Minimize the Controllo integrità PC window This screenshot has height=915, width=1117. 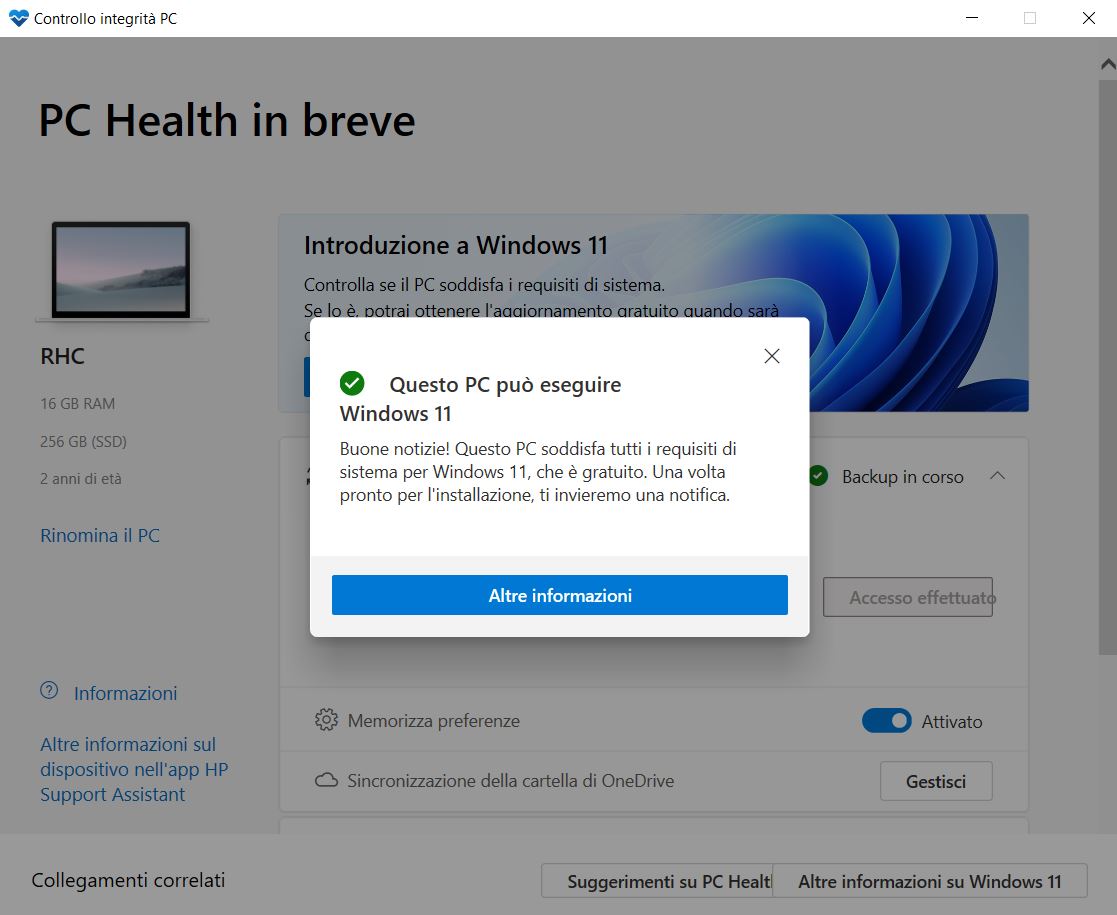(x=971, y=18)
